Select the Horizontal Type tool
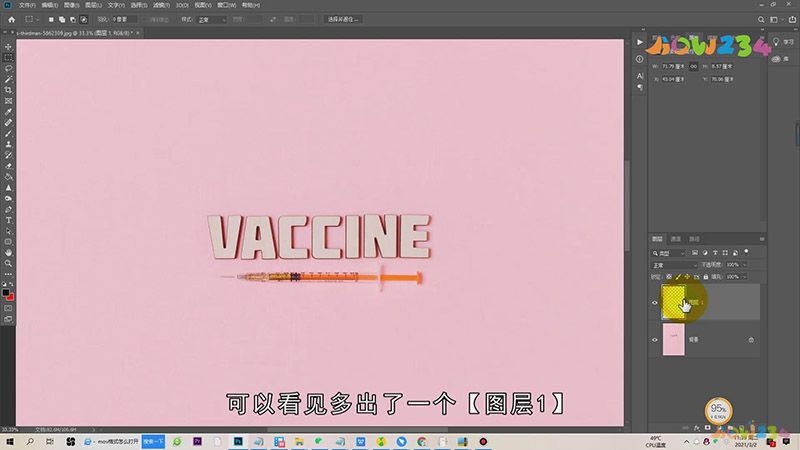This screenshot has width=800, height=450. pyautogui.click(x=8, y=220)
